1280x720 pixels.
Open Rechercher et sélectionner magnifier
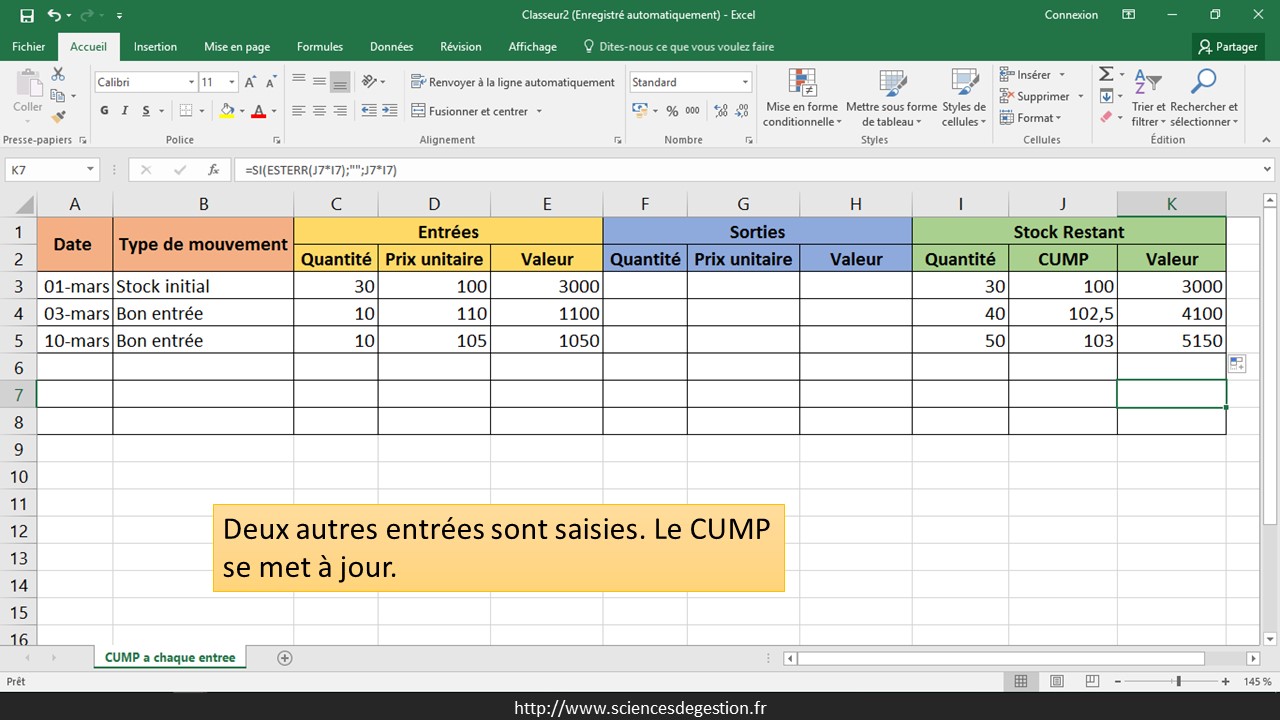coord(1204,100)
